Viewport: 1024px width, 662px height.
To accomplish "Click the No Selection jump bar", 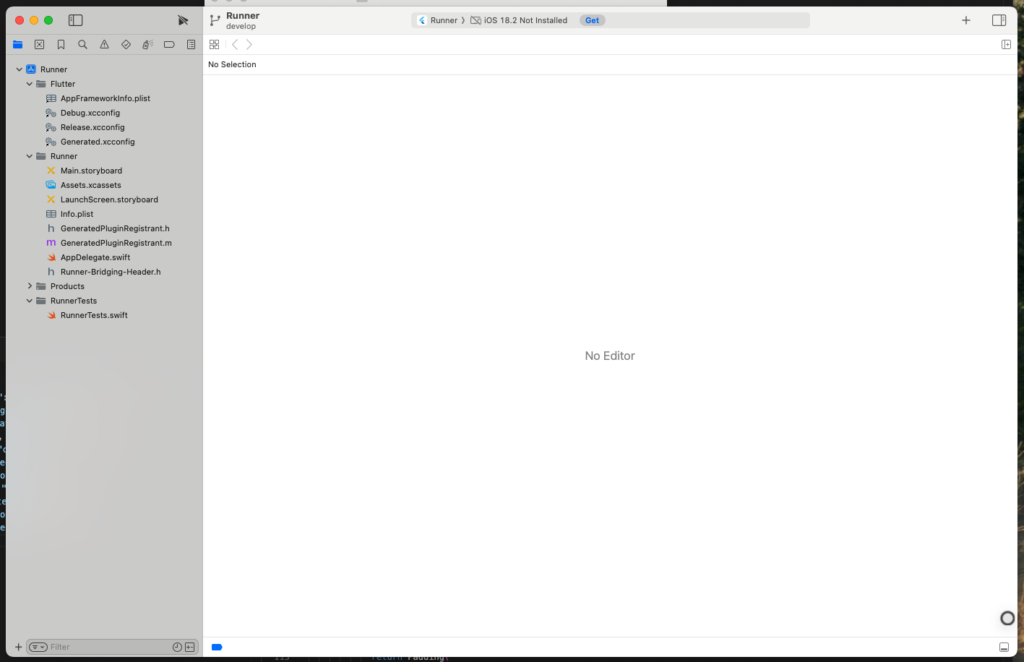I will point(232,64).
